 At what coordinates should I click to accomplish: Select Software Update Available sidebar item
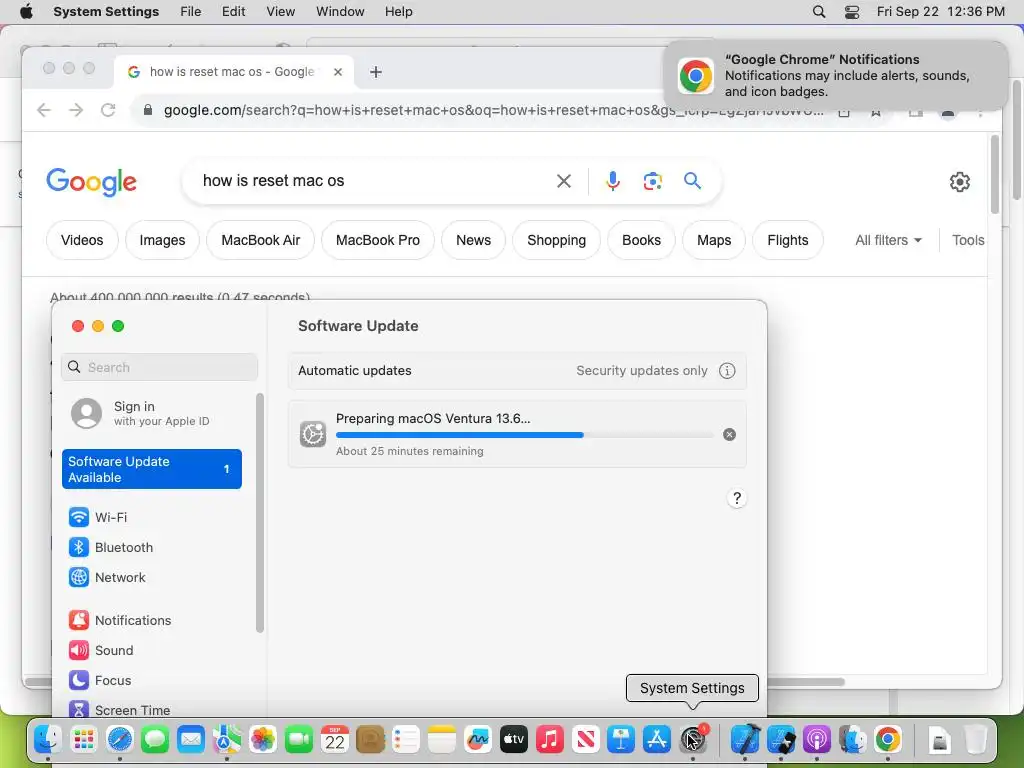pos(152,469)
